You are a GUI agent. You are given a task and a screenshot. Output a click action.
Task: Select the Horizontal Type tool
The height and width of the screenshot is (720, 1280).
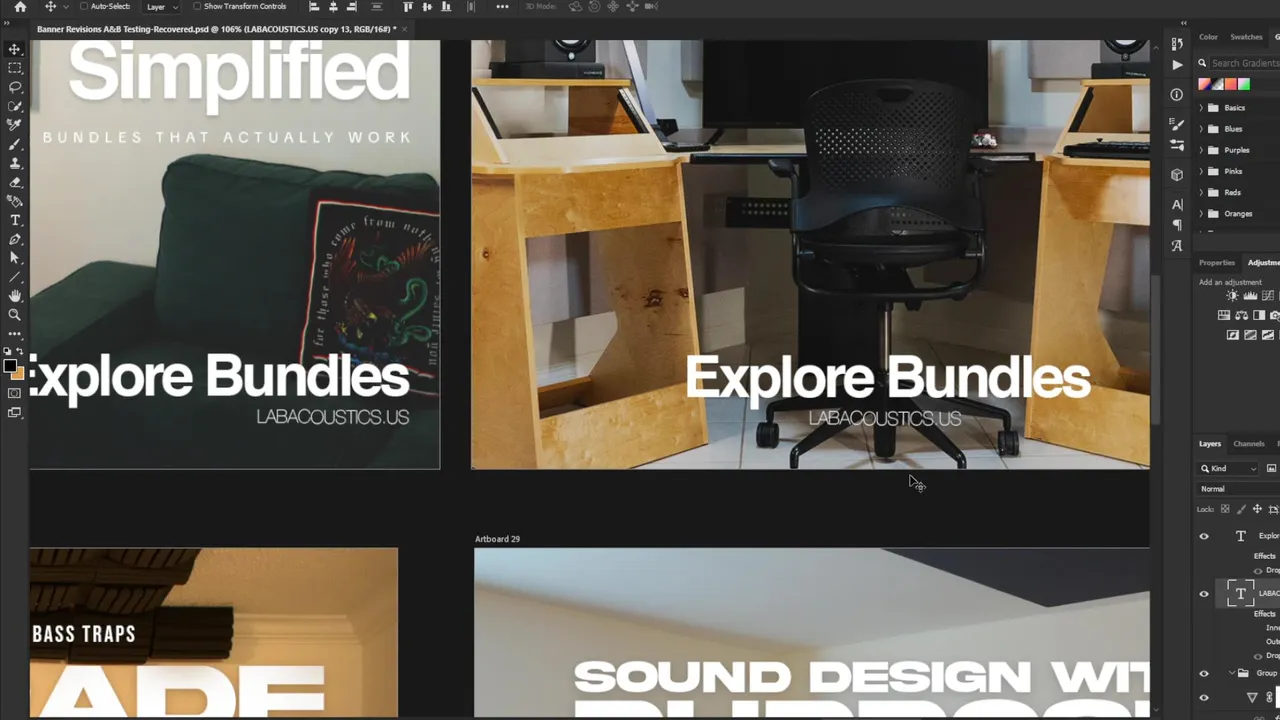point(15,220)
